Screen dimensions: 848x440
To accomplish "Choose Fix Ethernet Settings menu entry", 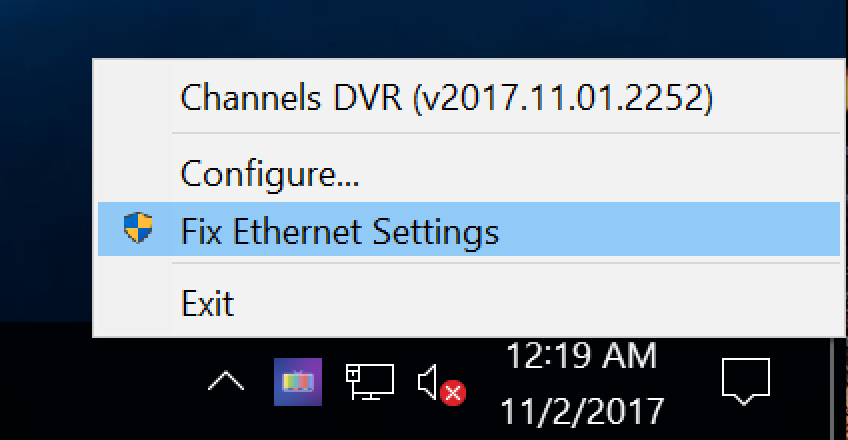I will 339,231.
